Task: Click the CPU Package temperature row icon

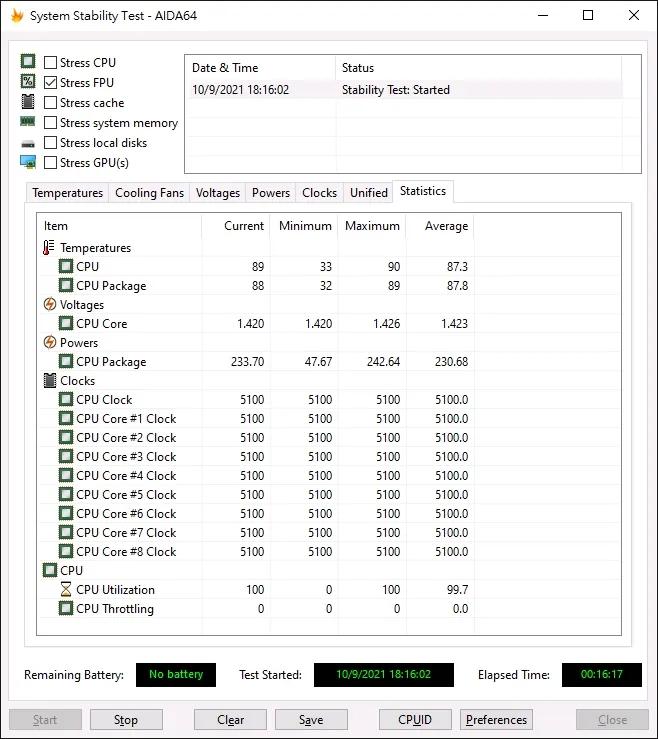Action: [66, 285]
